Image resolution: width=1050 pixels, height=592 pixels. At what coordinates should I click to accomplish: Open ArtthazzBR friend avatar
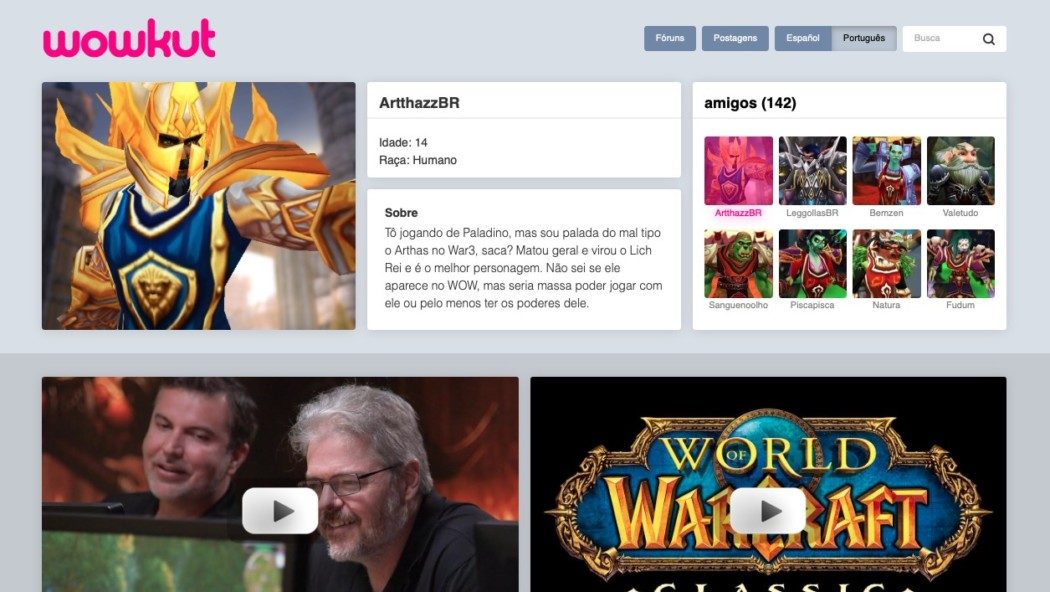point(738,170)
